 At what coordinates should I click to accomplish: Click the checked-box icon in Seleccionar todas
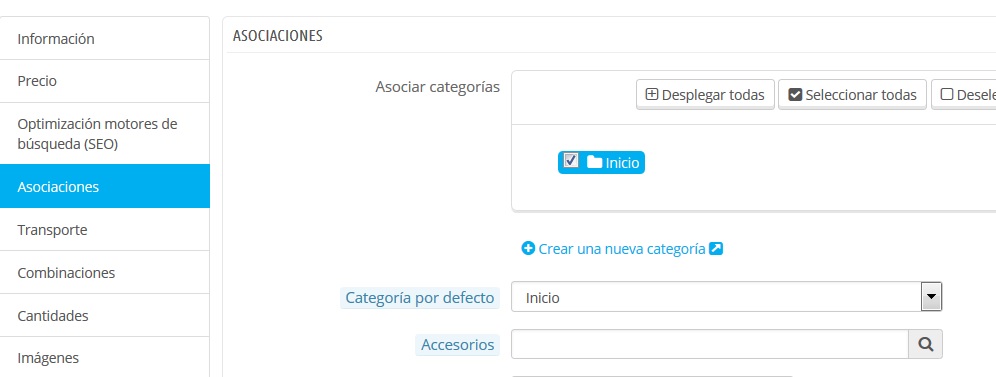click(795, 95)
